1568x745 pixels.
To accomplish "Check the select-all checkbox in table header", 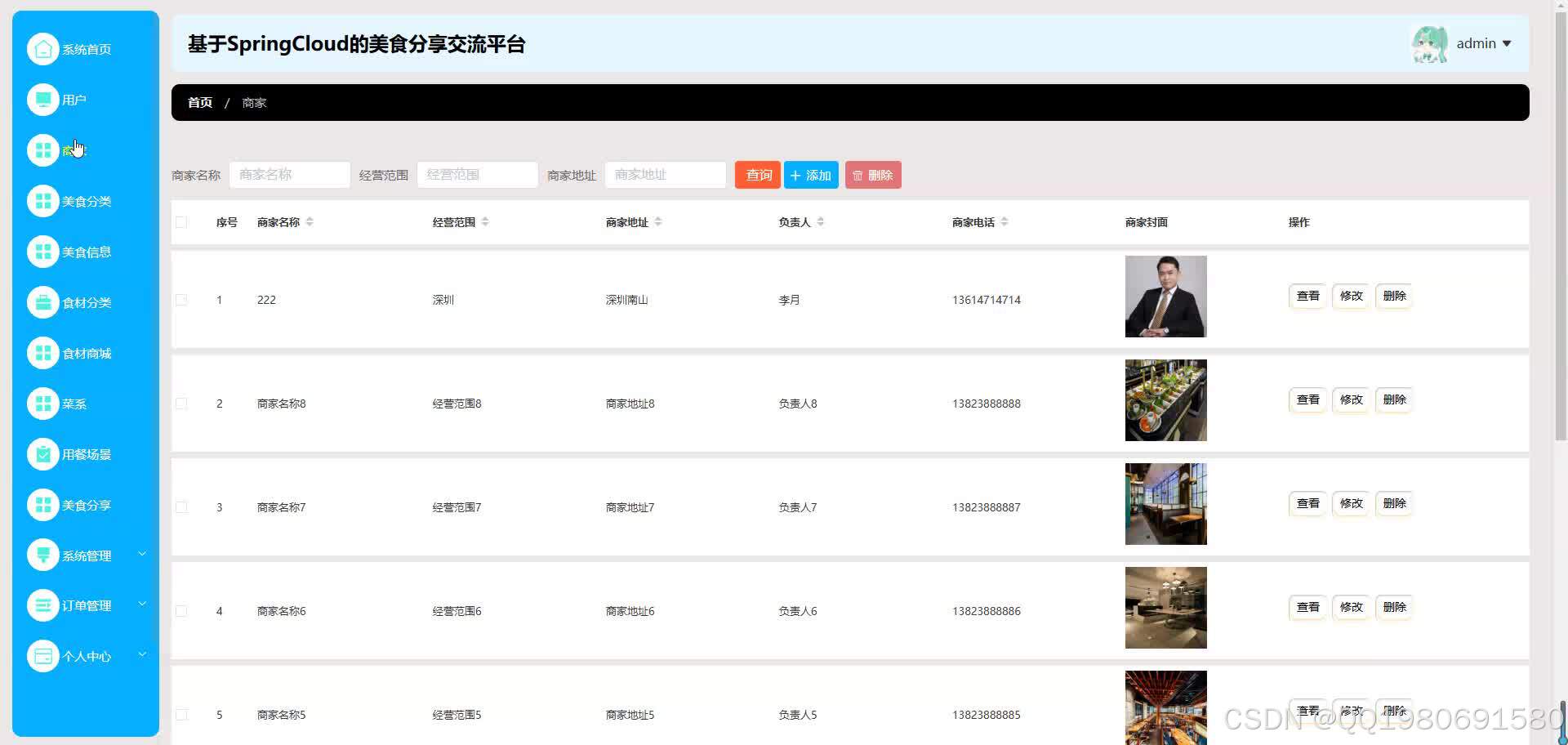I will click(x=181, y=221).
